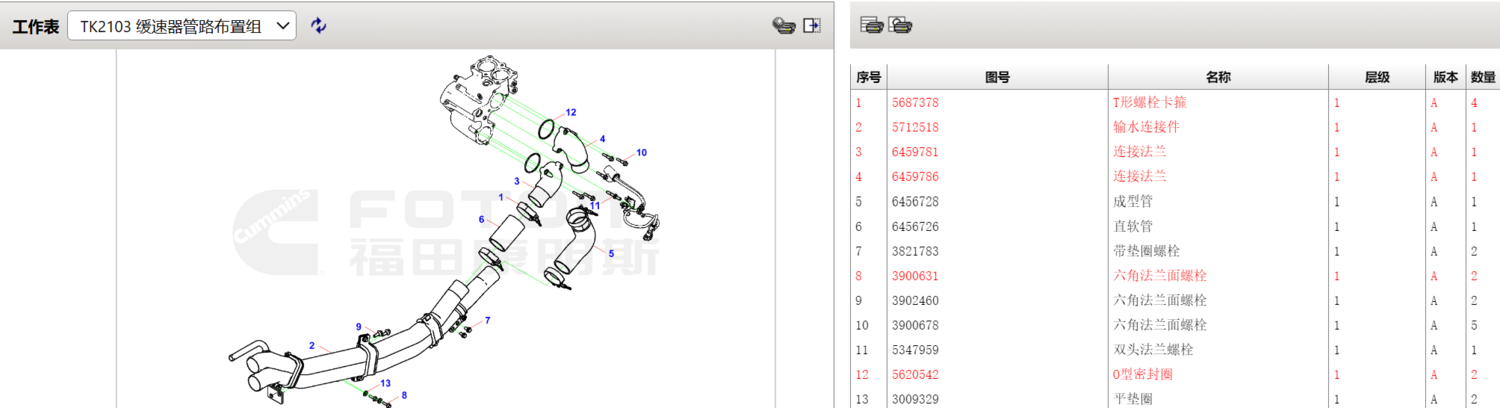Image resolution: width=1500 pixels, height=408 pixels.
Task: Click quantity 4 in row 1
Action: (x=1474, y=103)
